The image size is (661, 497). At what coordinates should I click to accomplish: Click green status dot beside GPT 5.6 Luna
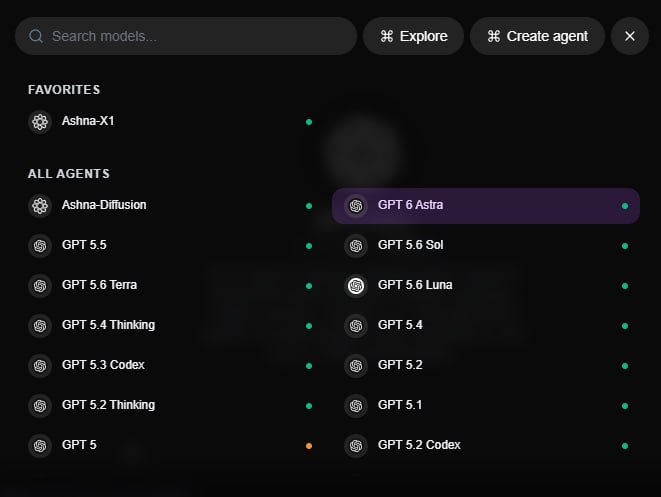pyautogui.click(x=625, y=286)
